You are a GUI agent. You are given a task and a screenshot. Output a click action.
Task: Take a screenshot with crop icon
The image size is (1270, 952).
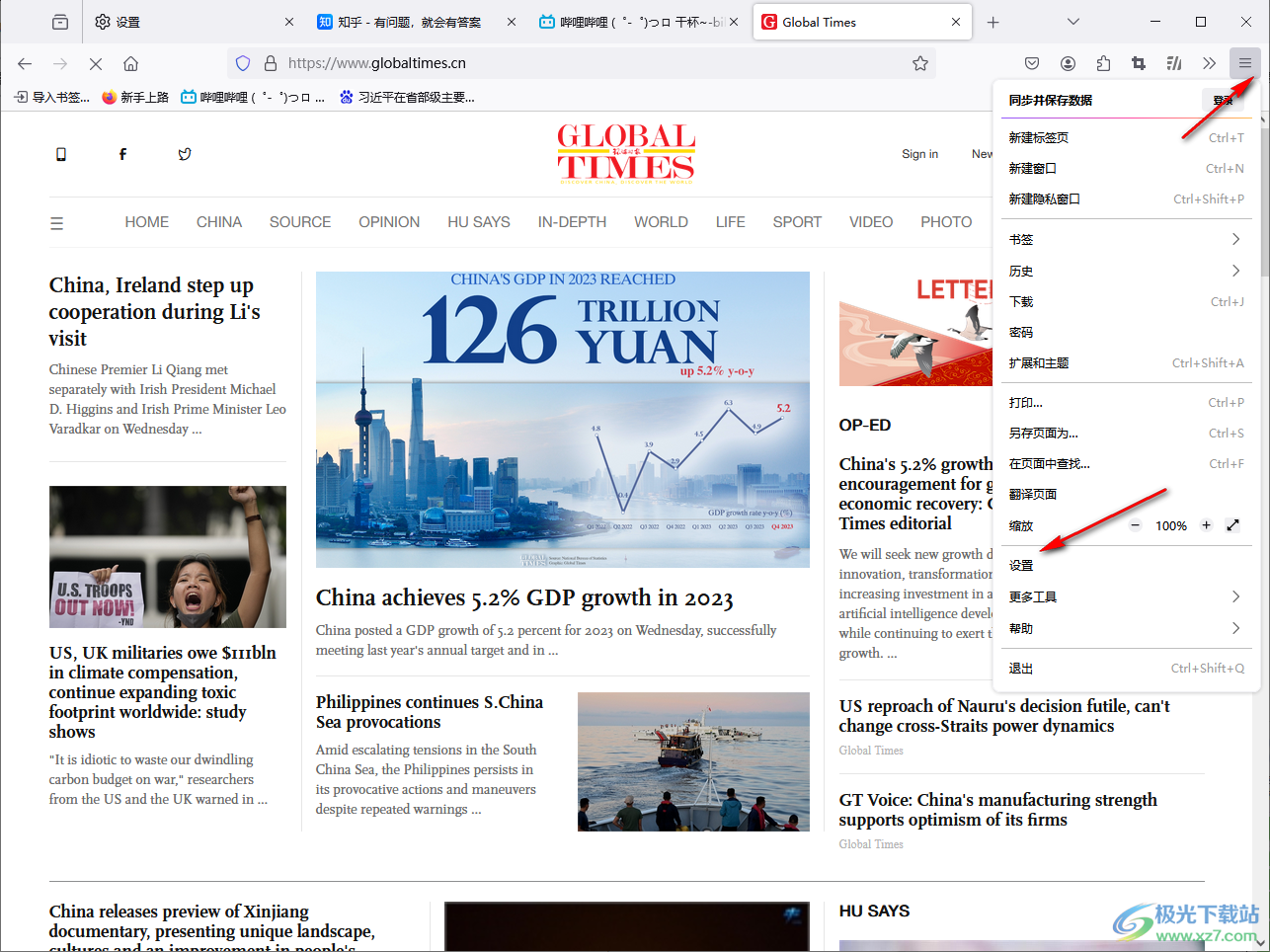tap(1139, 63)
